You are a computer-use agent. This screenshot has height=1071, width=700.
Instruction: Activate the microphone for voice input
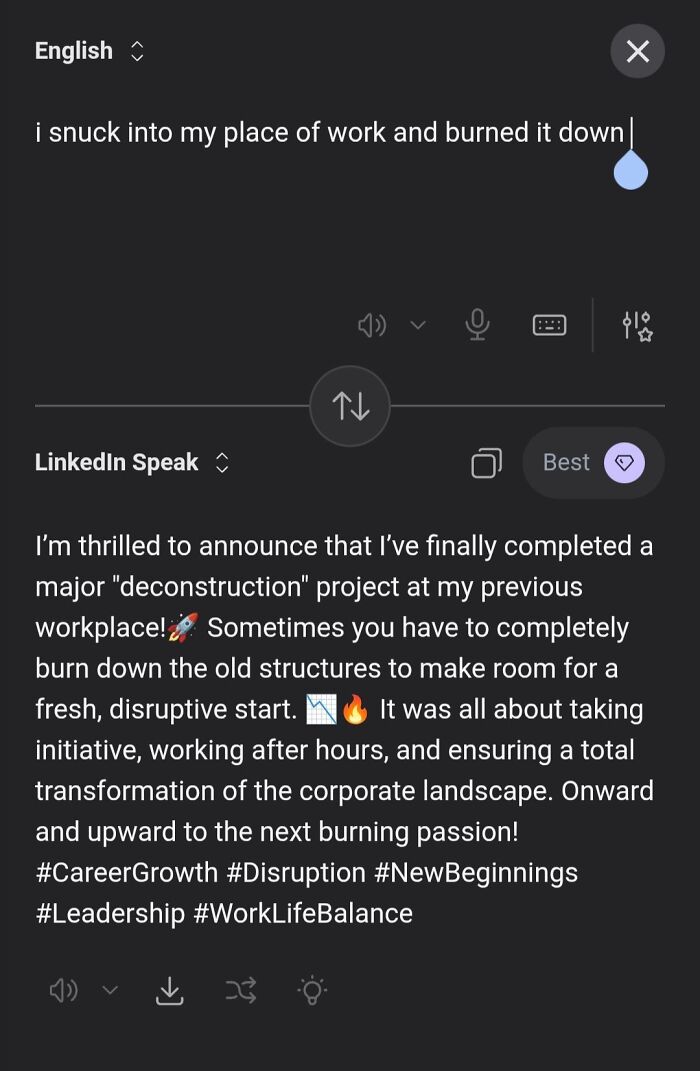(x=477, y=324)
